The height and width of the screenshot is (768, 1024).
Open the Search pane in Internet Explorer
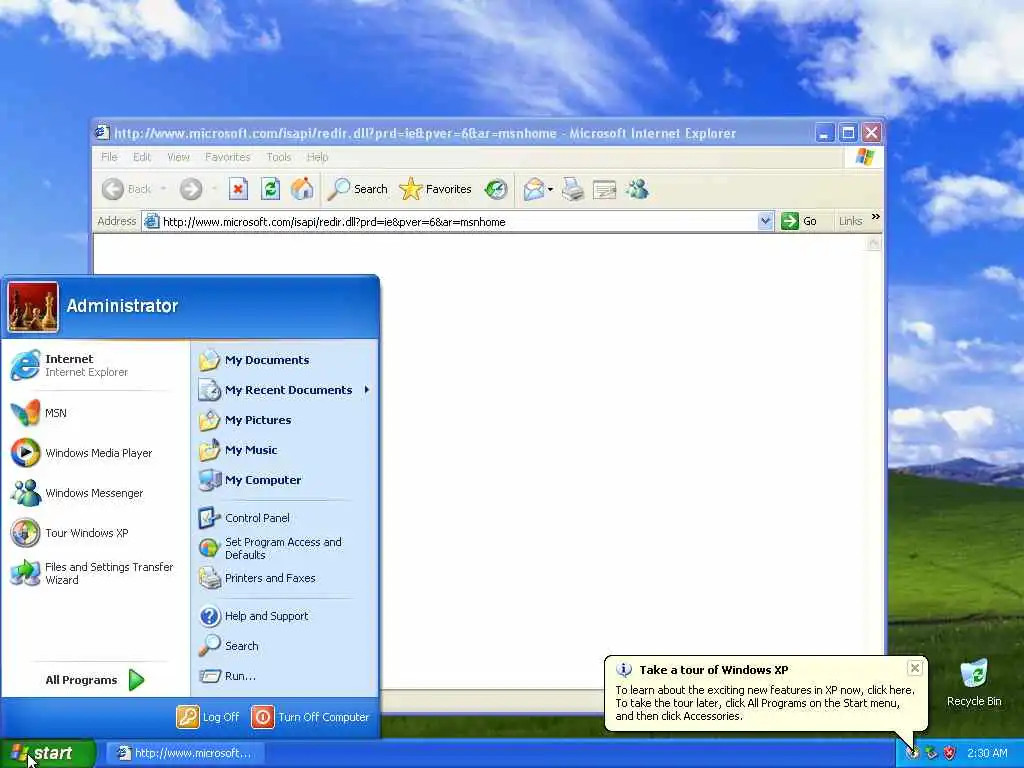pos(357,189)
